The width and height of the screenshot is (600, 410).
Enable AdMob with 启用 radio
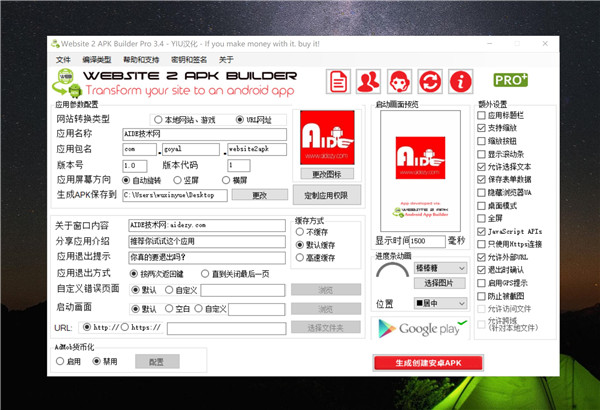[x=68, y=361]
